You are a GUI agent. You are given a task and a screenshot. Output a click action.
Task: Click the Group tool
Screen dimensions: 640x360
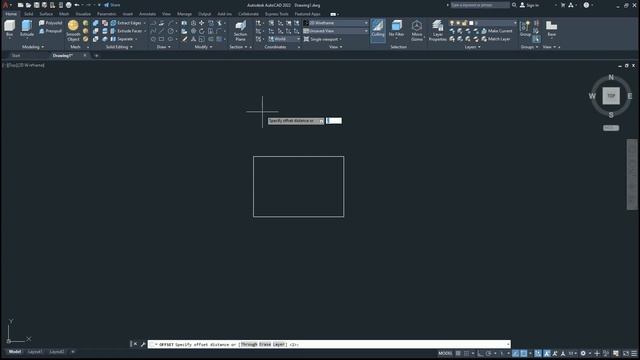pyautogui.click(x=525, y=29)
